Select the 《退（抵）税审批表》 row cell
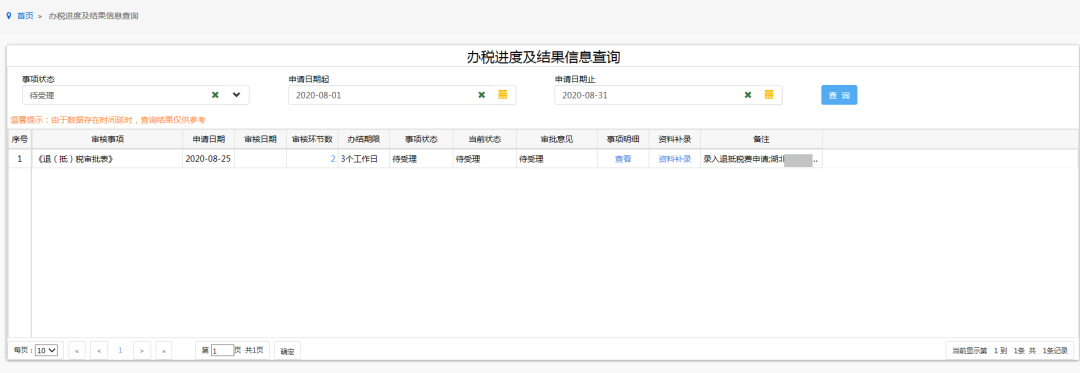The width and height of the screenshot is (1080, 373). tap(107, 159)
